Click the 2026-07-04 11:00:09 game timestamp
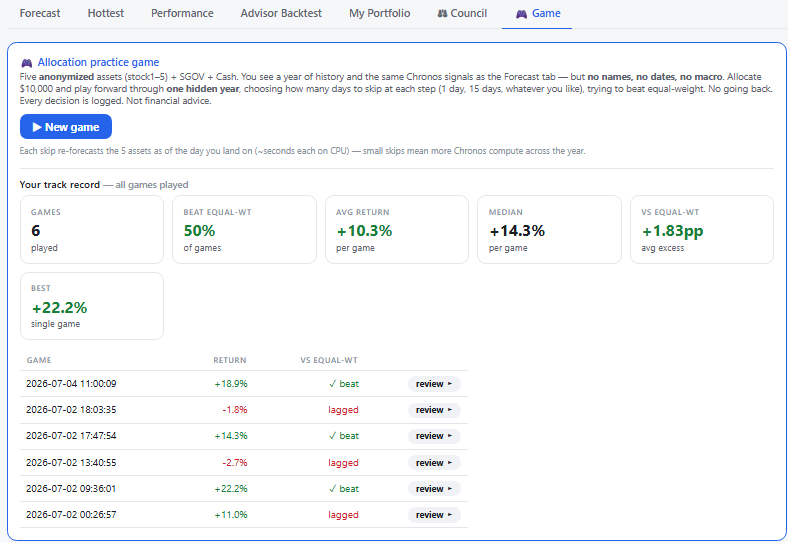This screenshot has width=788, height=542. (x=71, y=384)
